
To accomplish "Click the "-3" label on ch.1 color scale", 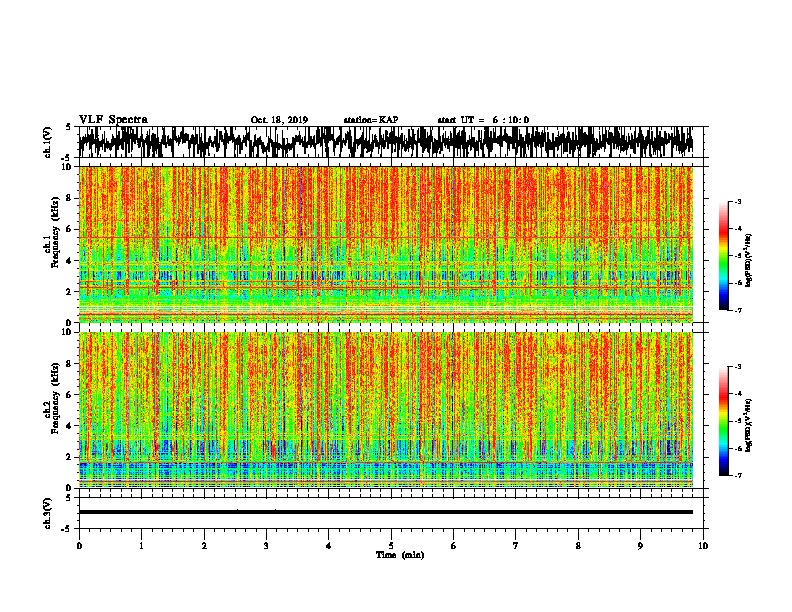I will [x=738, y=201].
